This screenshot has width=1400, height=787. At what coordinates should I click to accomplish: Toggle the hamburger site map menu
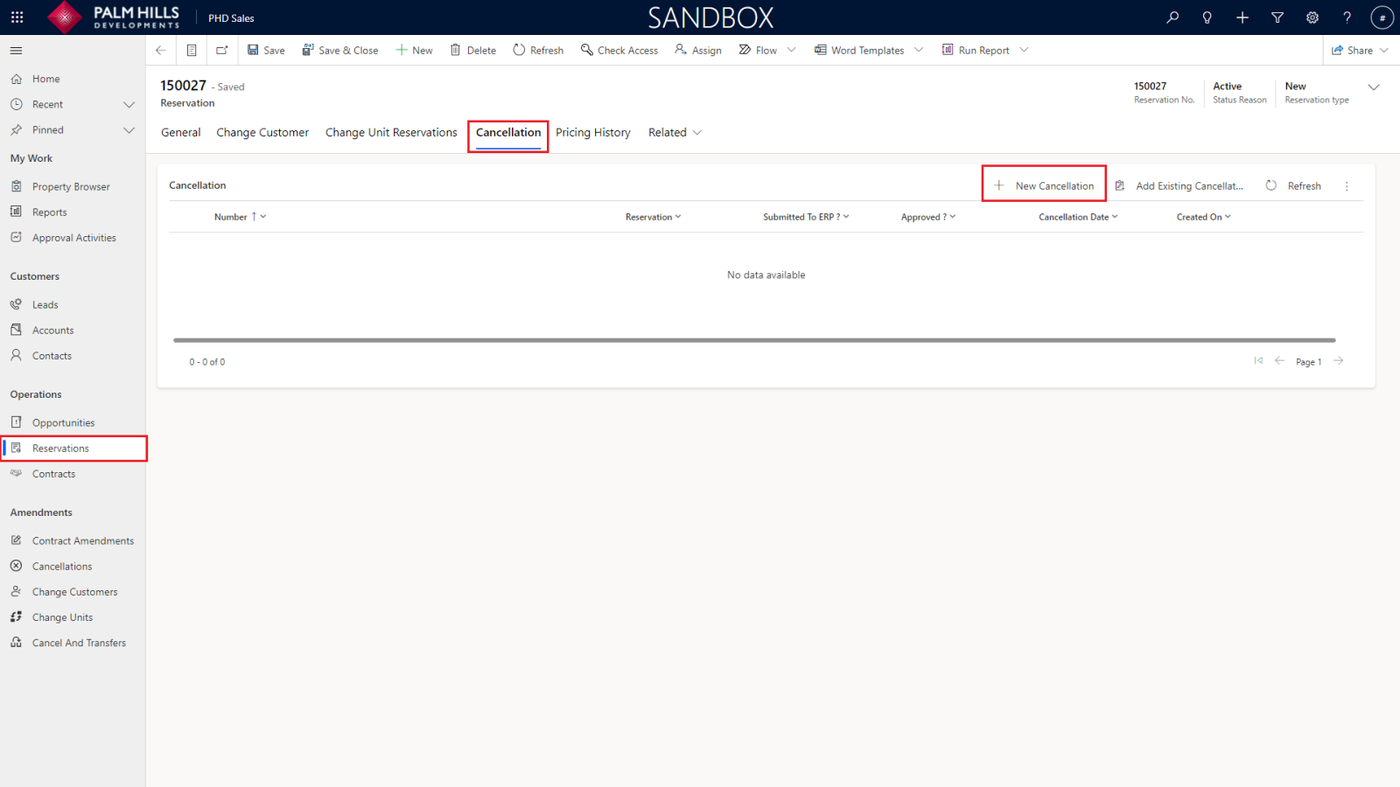pos(16,50)
